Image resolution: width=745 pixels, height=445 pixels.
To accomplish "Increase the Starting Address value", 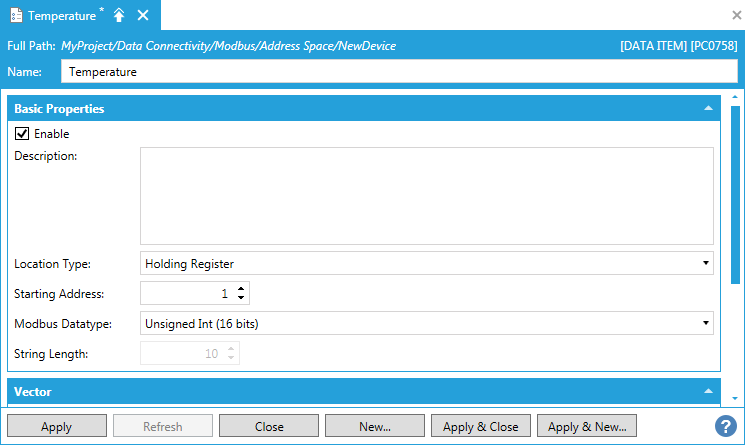I will click(241, 288).
